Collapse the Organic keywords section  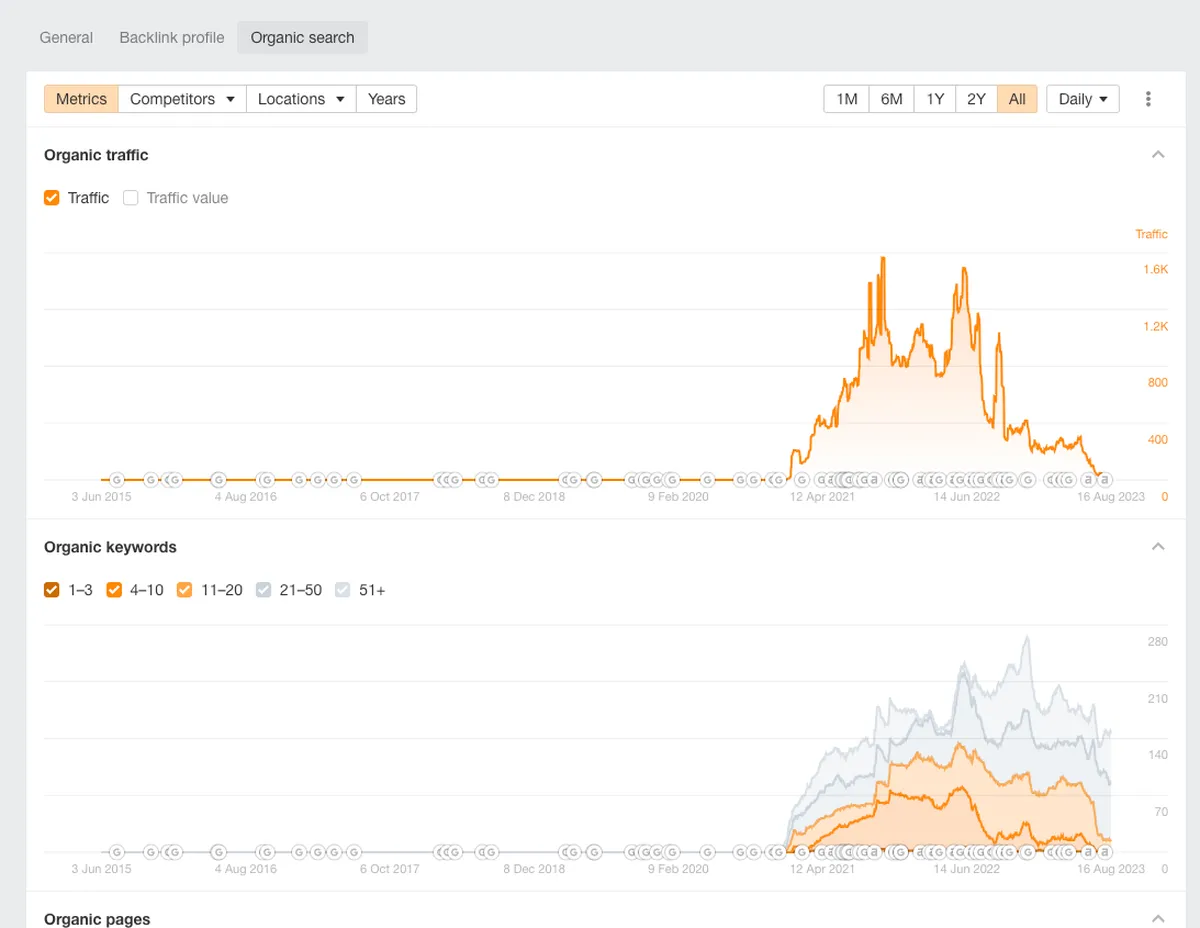1158,547
